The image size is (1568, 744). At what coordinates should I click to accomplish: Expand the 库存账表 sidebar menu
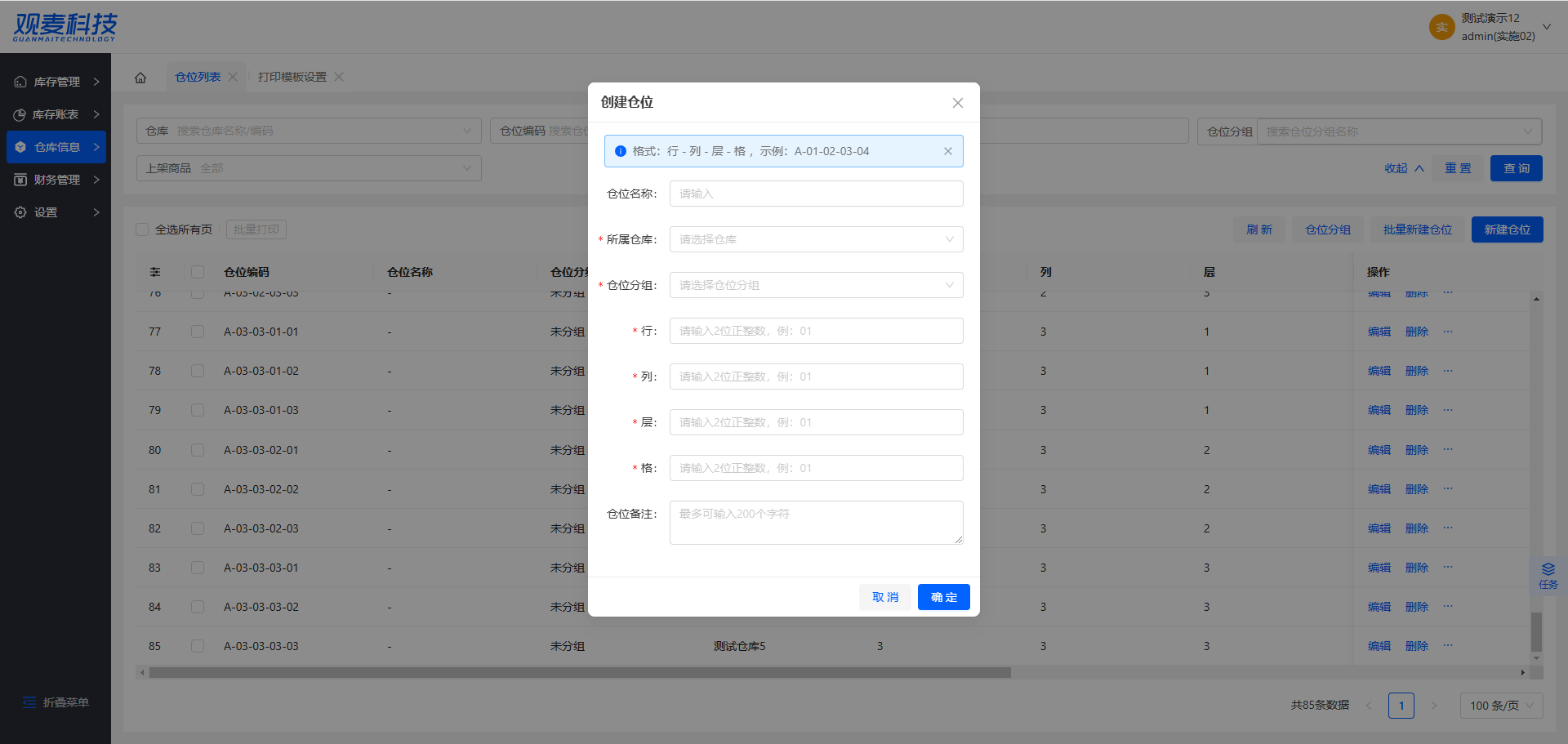tap(96, 114)
